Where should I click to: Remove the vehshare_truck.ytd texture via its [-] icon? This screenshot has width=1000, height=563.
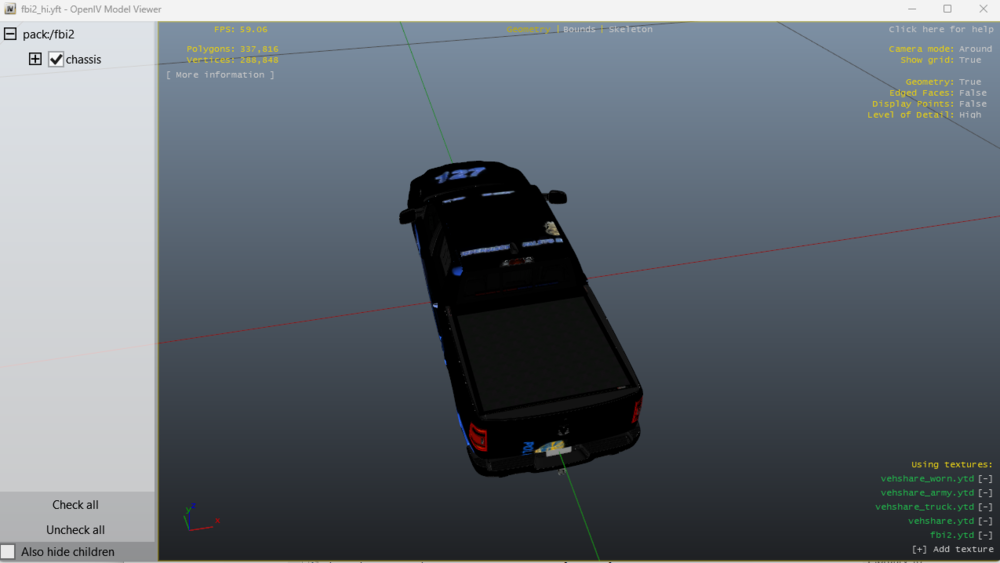(x=985, y=507)
